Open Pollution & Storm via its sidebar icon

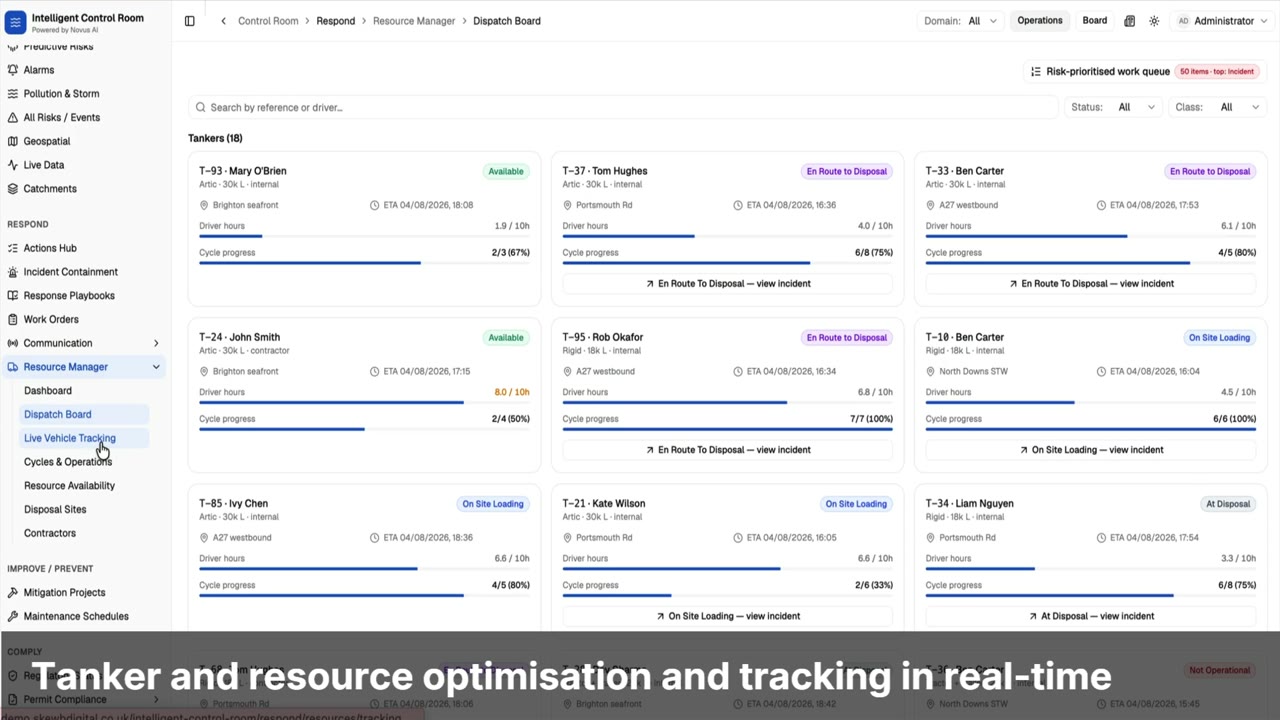(13, 94)
